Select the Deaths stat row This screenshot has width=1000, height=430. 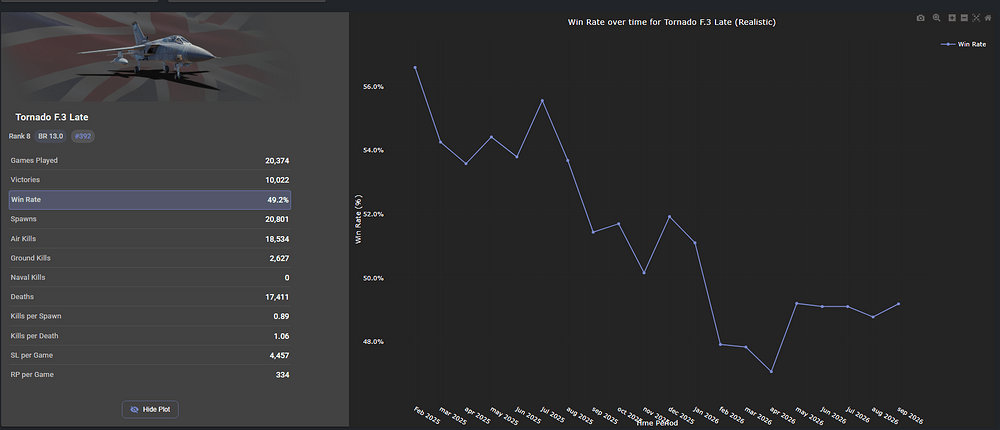tap(150, 297)
